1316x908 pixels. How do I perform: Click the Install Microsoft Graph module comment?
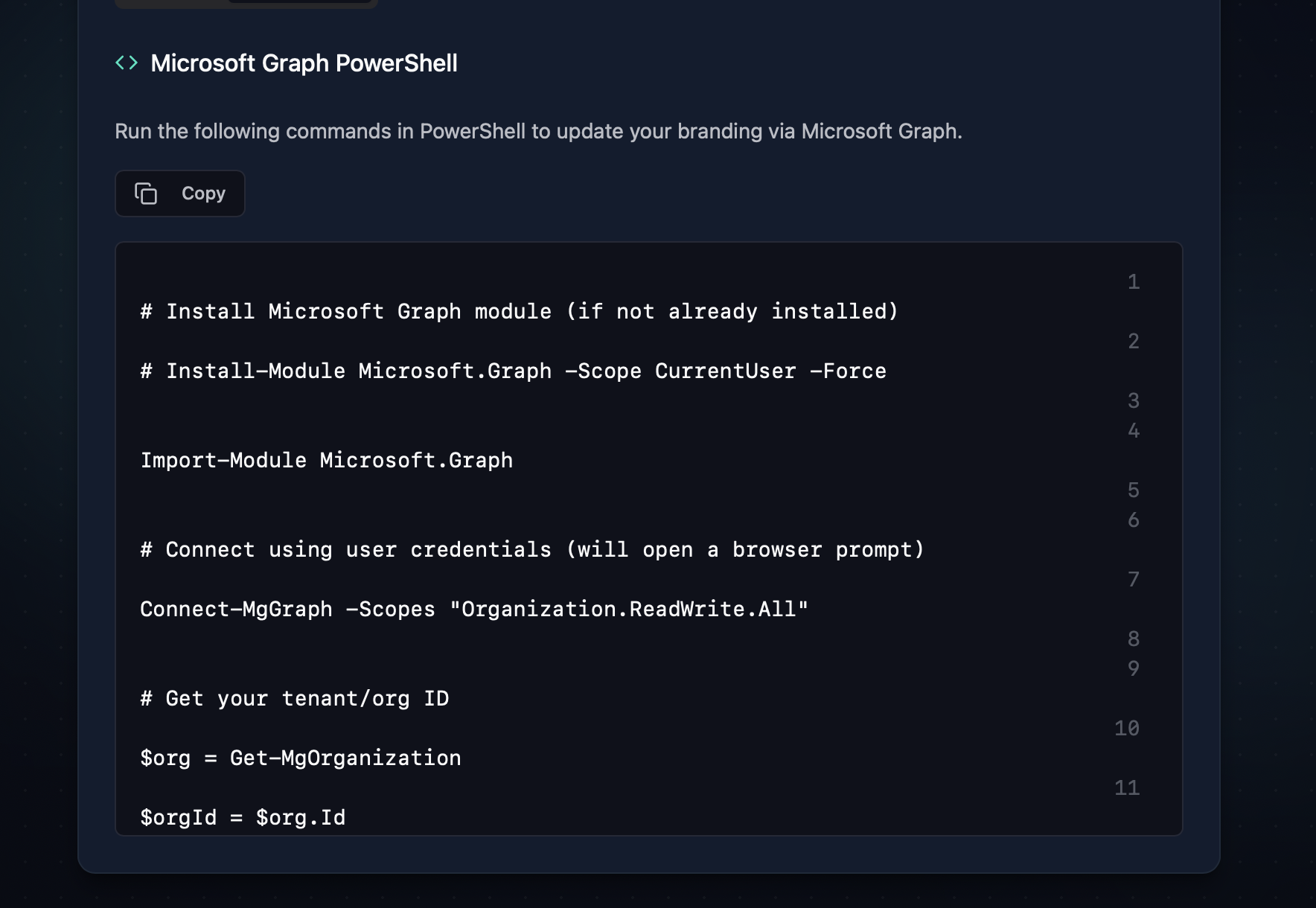point(519,311)
